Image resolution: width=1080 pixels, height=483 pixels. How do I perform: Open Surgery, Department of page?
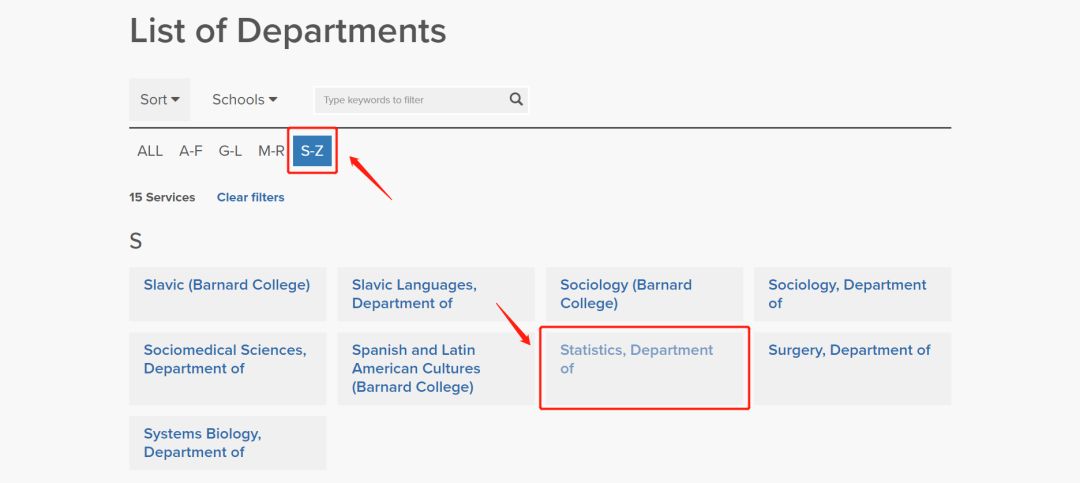(849, 350)
